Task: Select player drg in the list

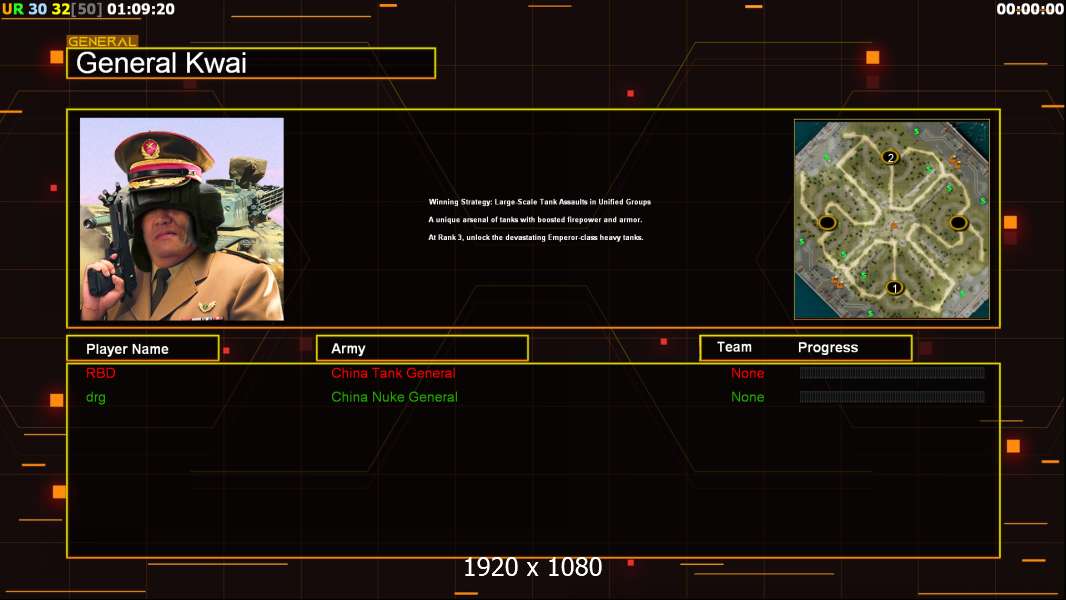Action: pyautogui.click(x=96, y=398)
